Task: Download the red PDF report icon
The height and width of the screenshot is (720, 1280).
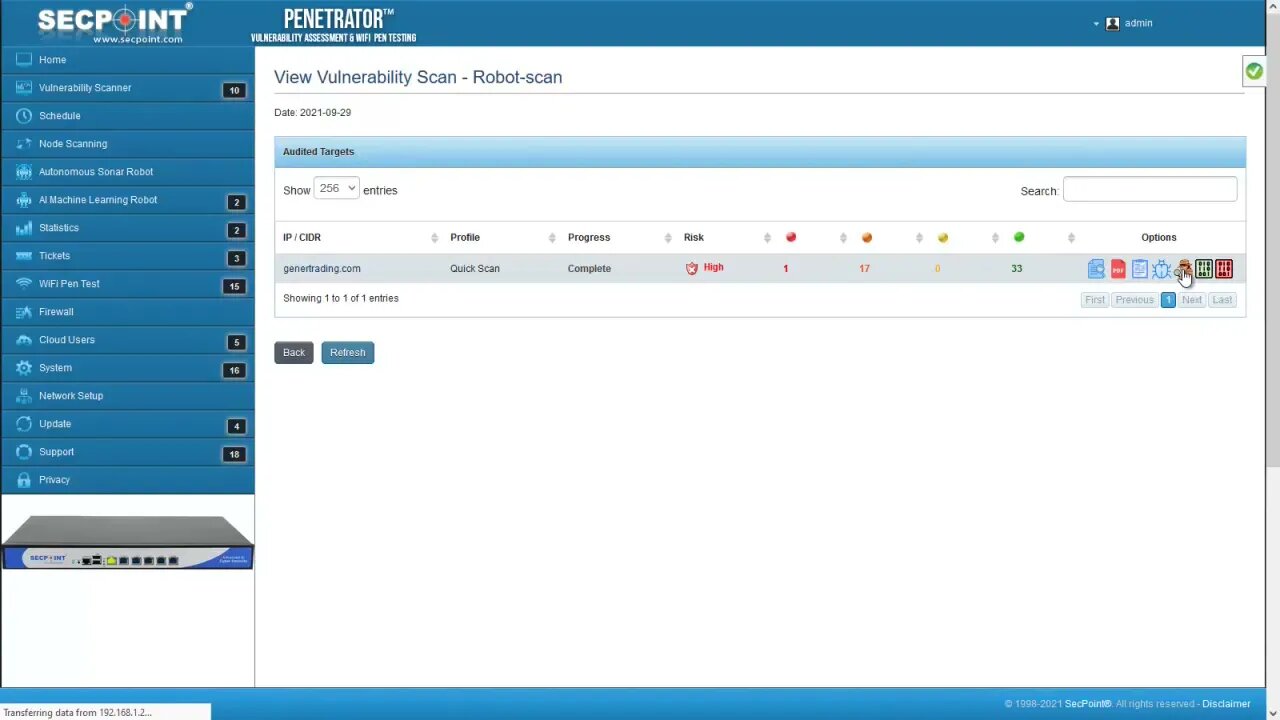Action: coord(1118,269)
